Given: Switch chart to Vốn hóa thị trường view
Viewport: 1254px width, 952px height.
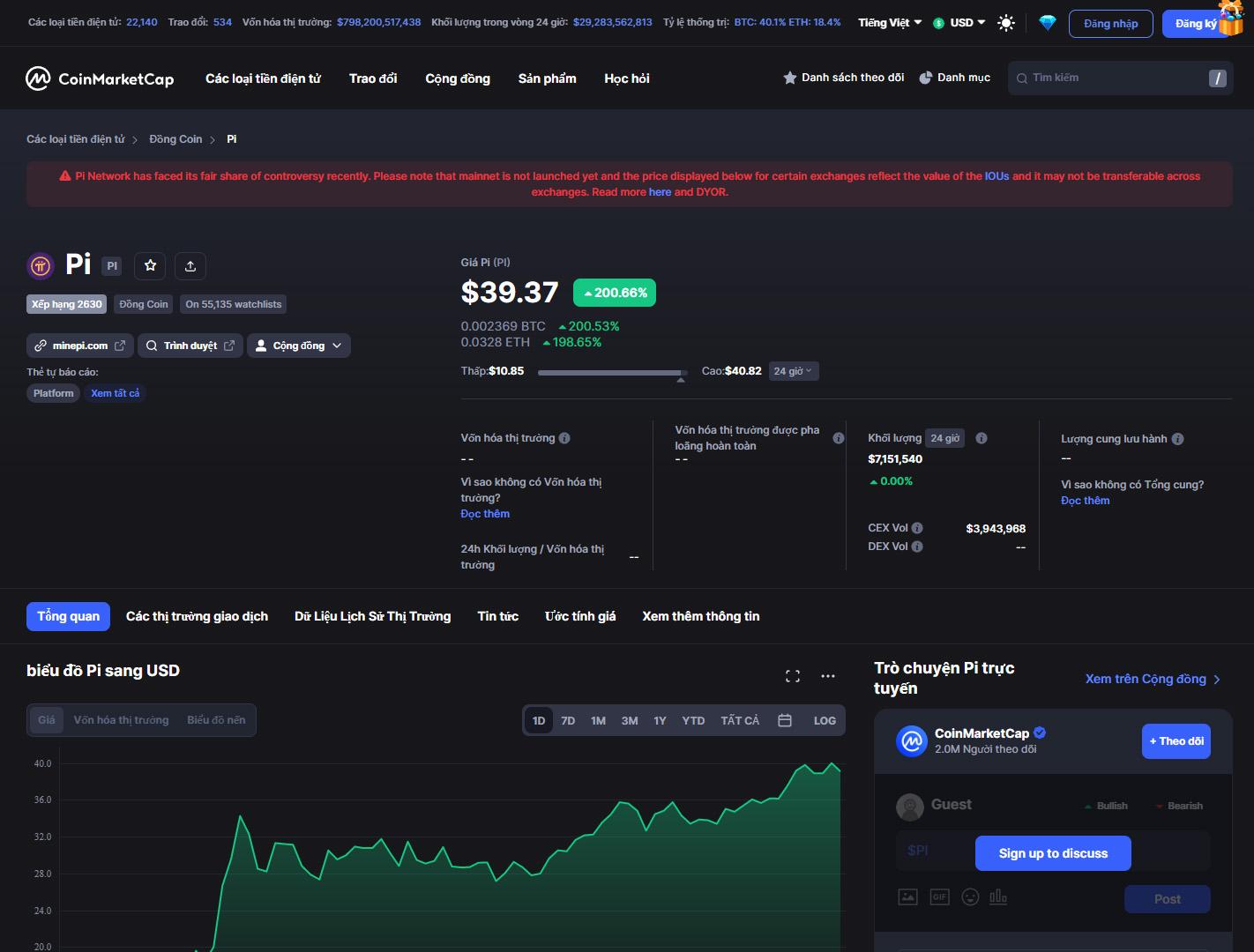Looking at the screenshot, I should pos(121,720).
